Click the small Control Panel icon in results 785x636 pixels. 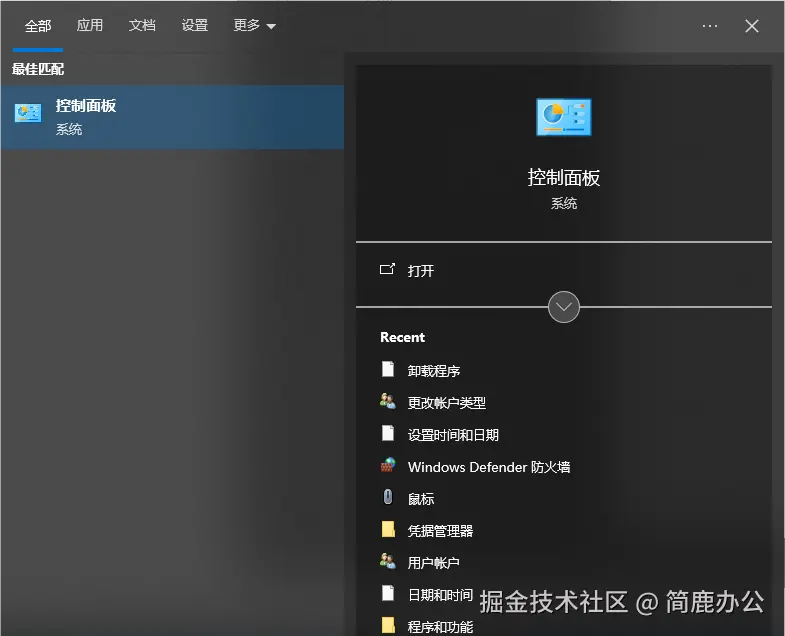tap(28, 113)
